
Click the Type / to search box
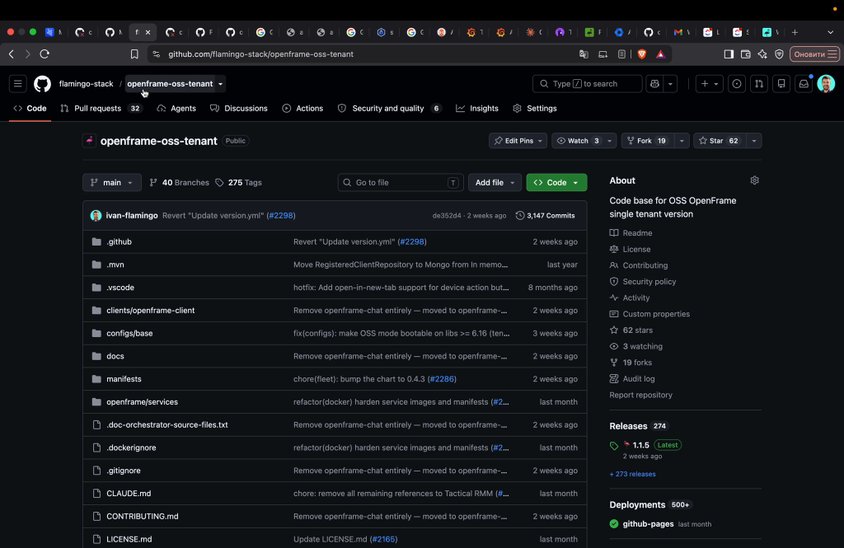587,83
